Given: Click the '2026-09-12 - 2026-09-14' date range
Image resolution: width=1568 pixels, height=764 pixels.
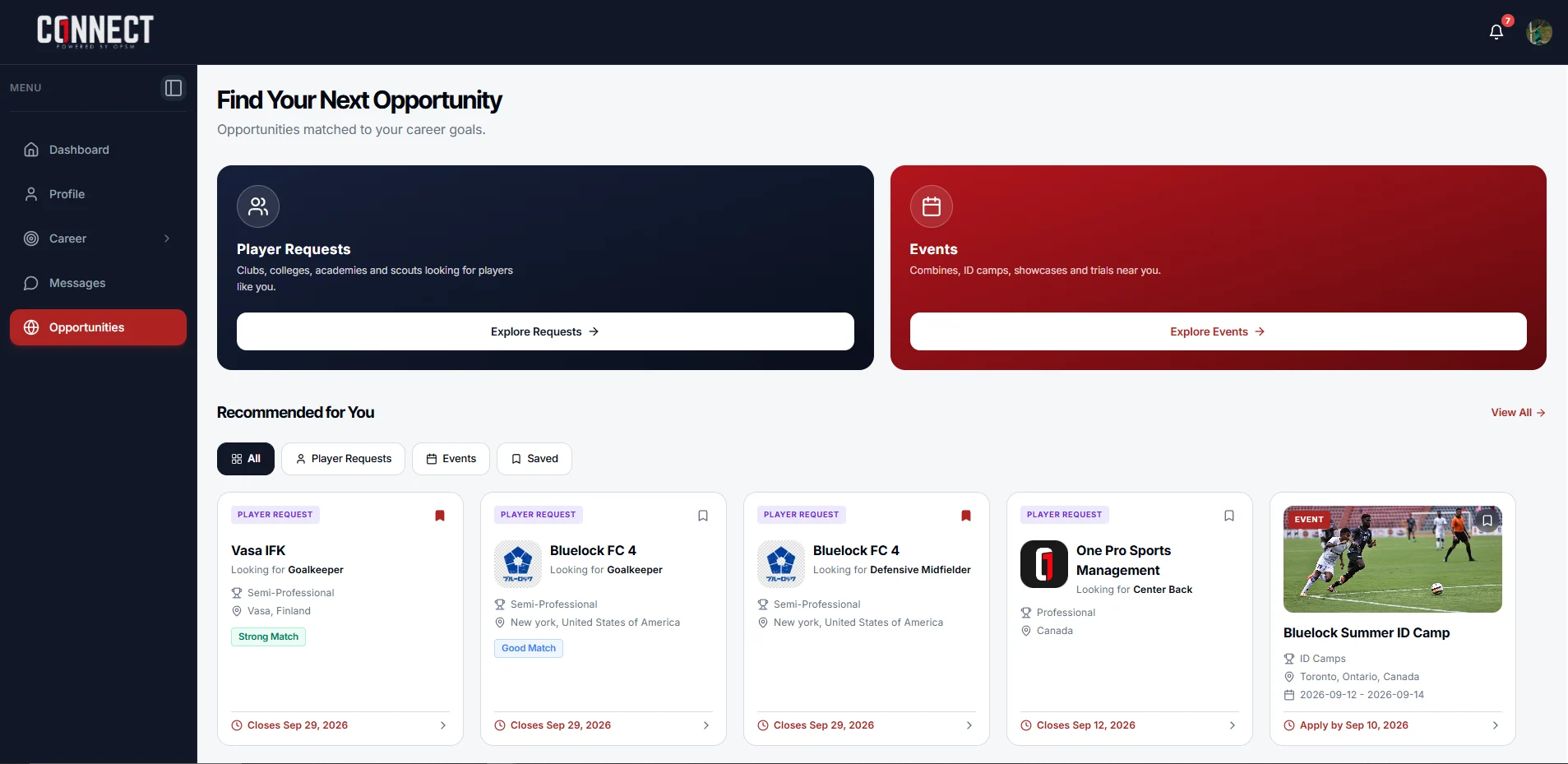Looking at the screenshot, I should [1362, 695].
